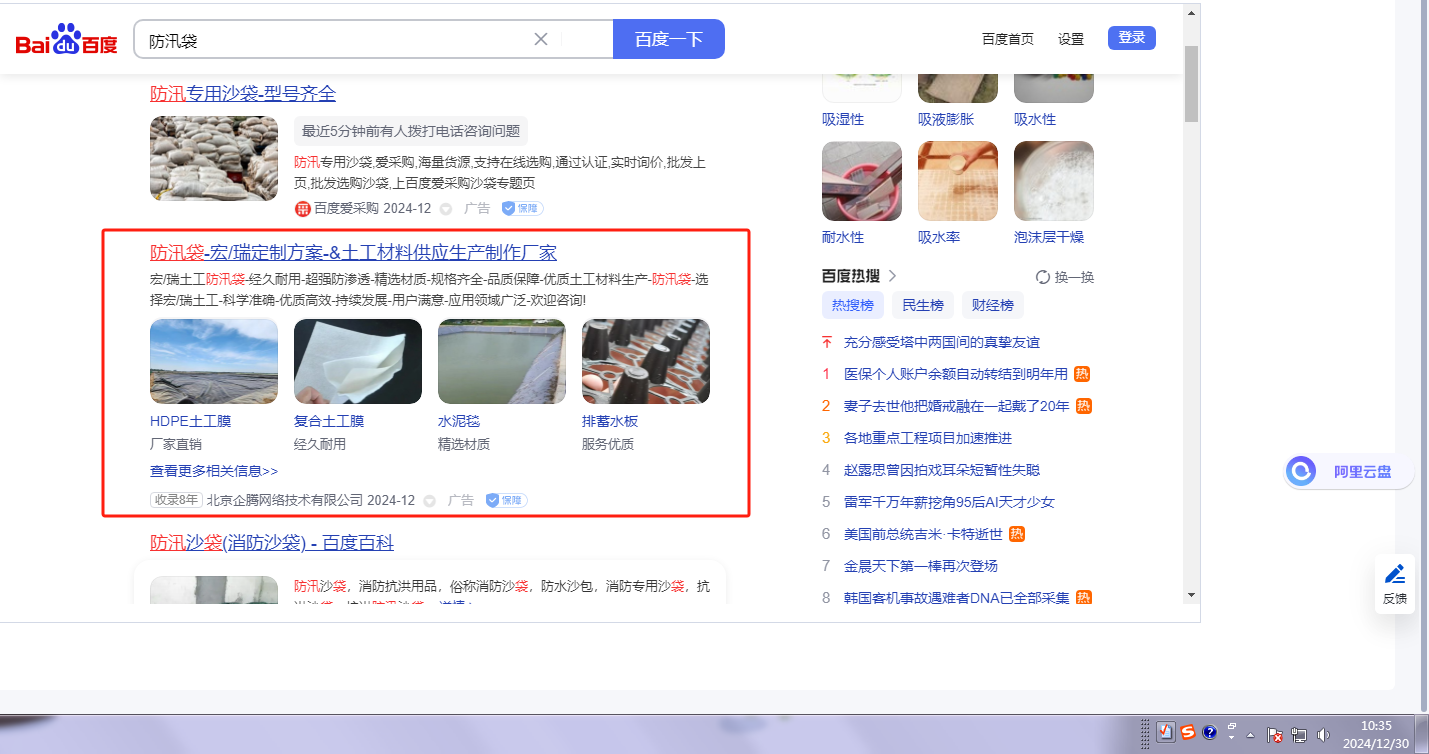Screen dimensions: 1429x754
Task: Switch to the 热搜榜 tab
Action: point(853,306)
